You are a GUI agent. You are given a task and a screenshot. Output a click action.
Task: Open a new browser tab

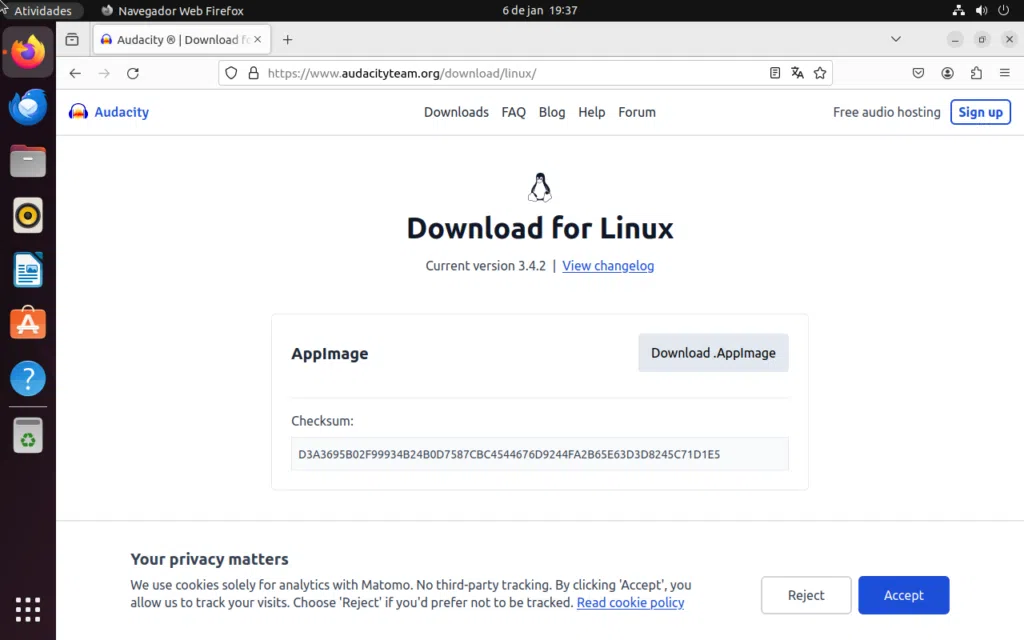[288, 39]
